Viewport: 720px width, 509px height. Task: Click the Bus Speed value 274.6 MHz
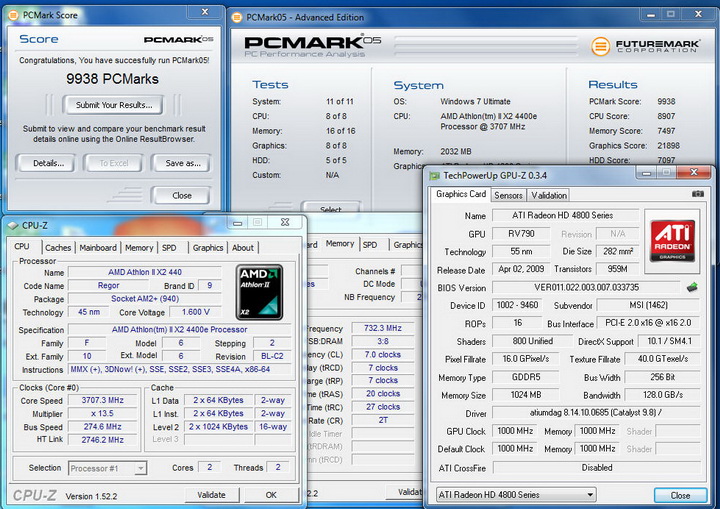(x=102, y=427)
